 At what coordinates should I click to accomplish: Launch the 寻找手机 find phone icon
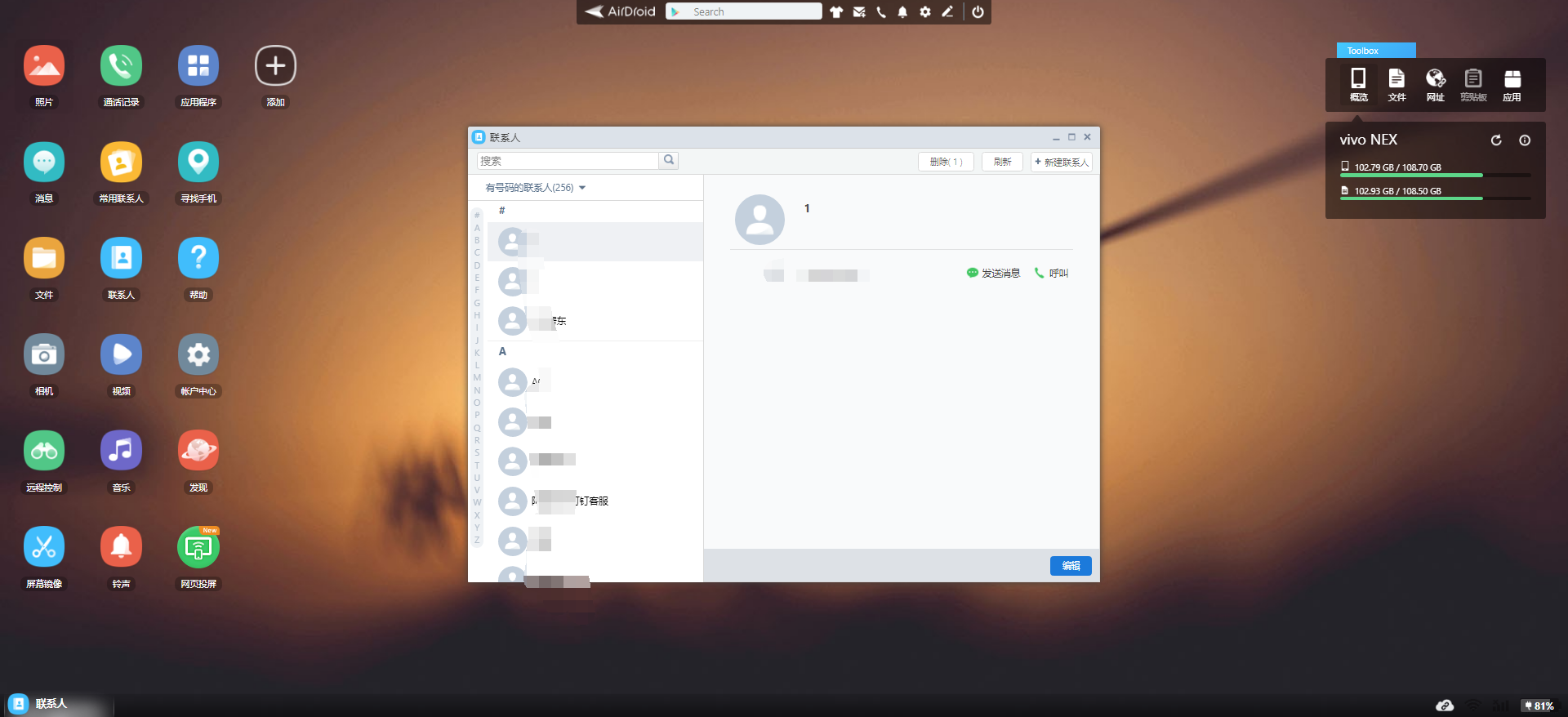(198, 163)
